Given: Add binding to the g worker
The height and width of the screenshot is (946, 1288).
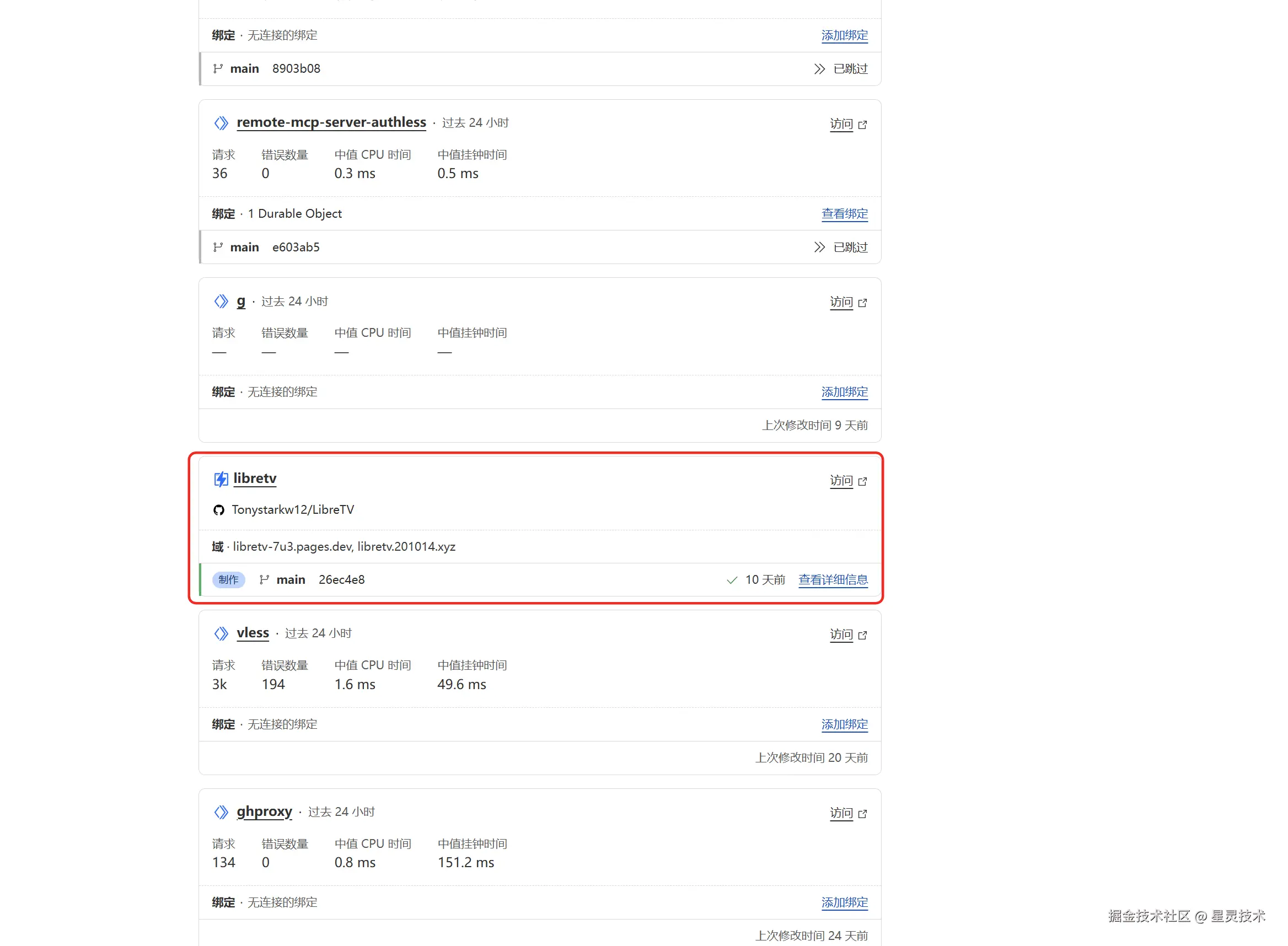Looking at the screenshot, I should point(844,393).
